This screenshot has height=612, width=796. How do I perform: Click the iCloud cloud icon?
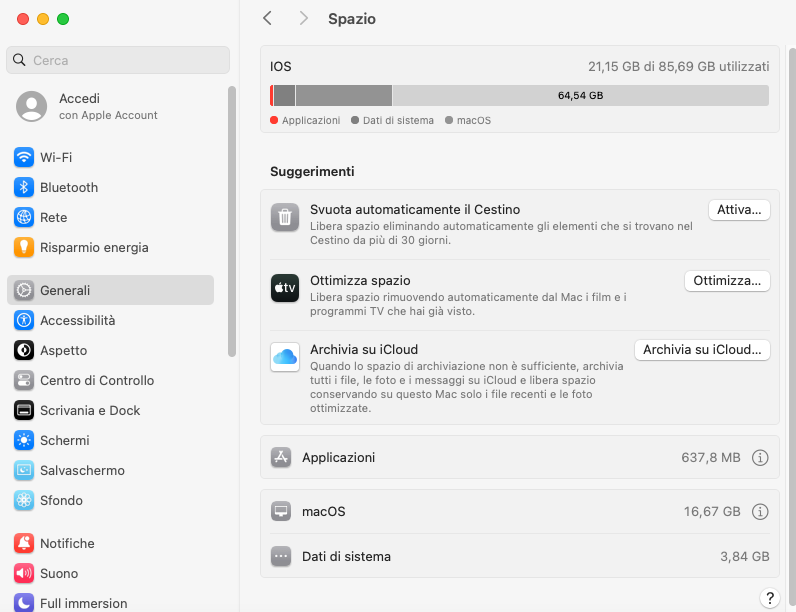pyautogui.click(x=285, y=357)
